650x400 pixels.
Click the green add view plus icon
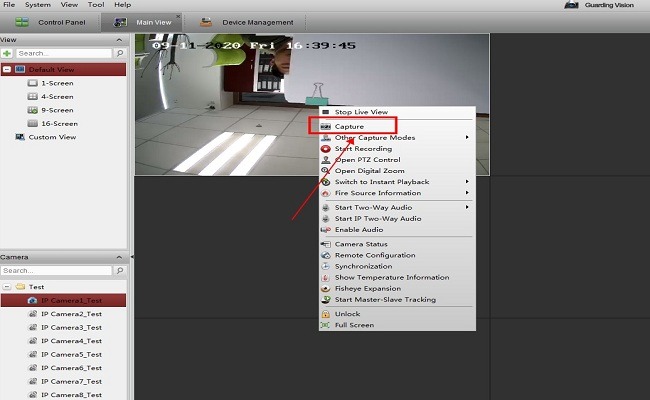[7, 53]
